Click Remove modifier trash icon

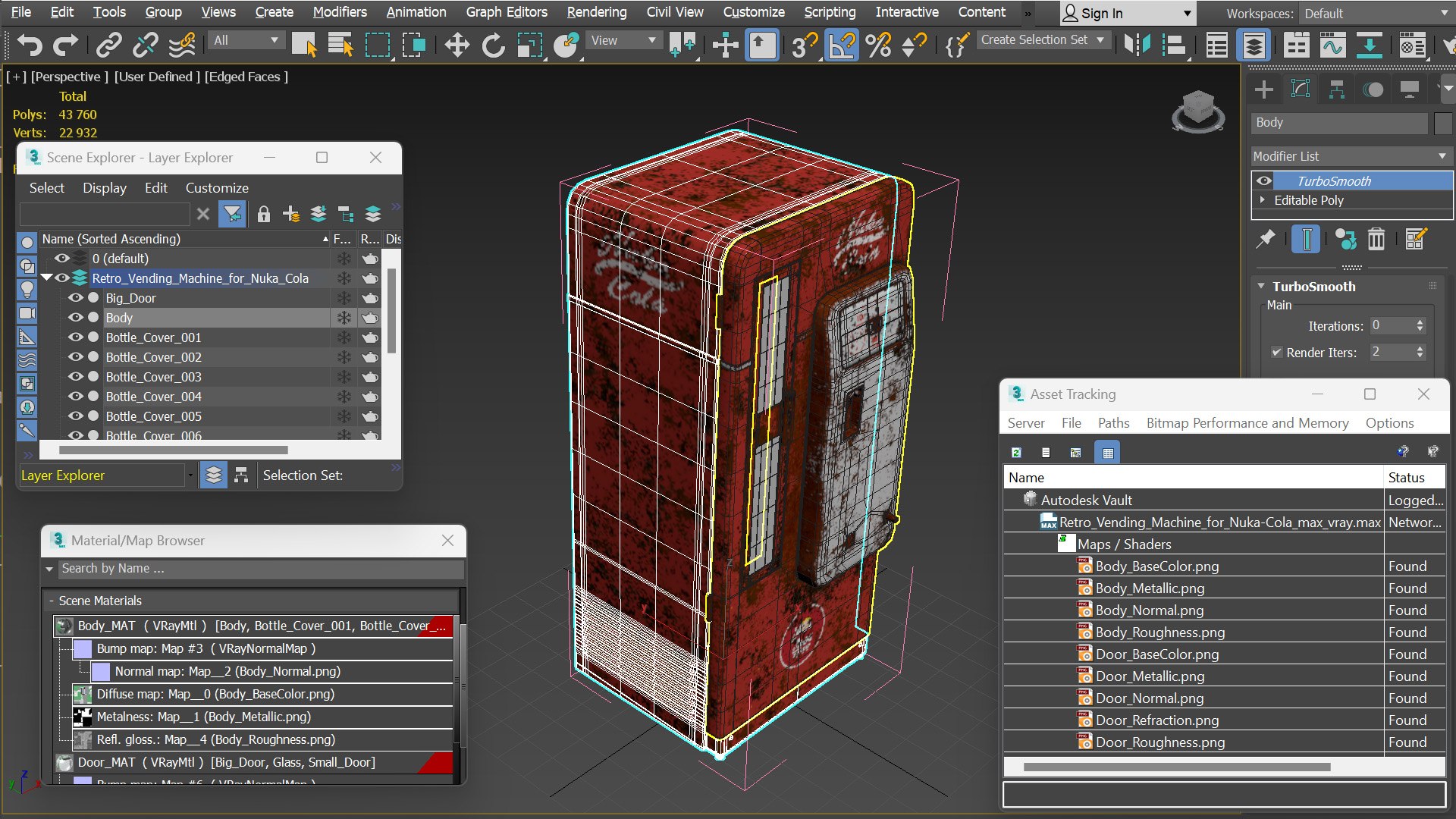click(1376, 240)
